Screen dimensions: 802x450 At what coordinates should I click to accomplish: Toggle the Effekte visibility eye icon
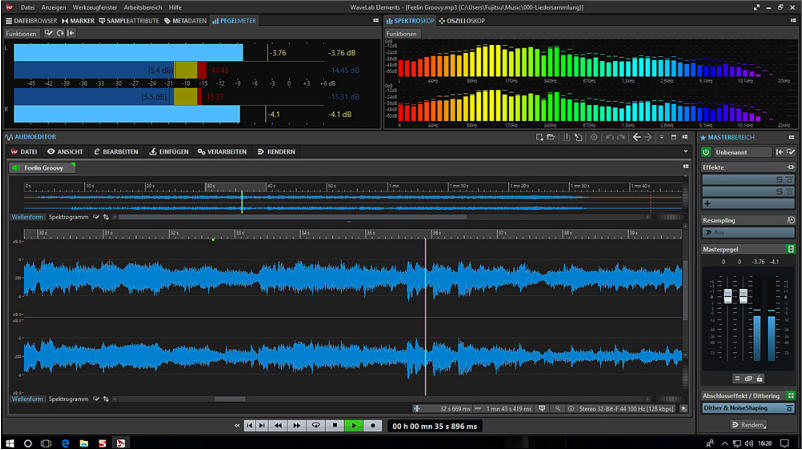790,167
